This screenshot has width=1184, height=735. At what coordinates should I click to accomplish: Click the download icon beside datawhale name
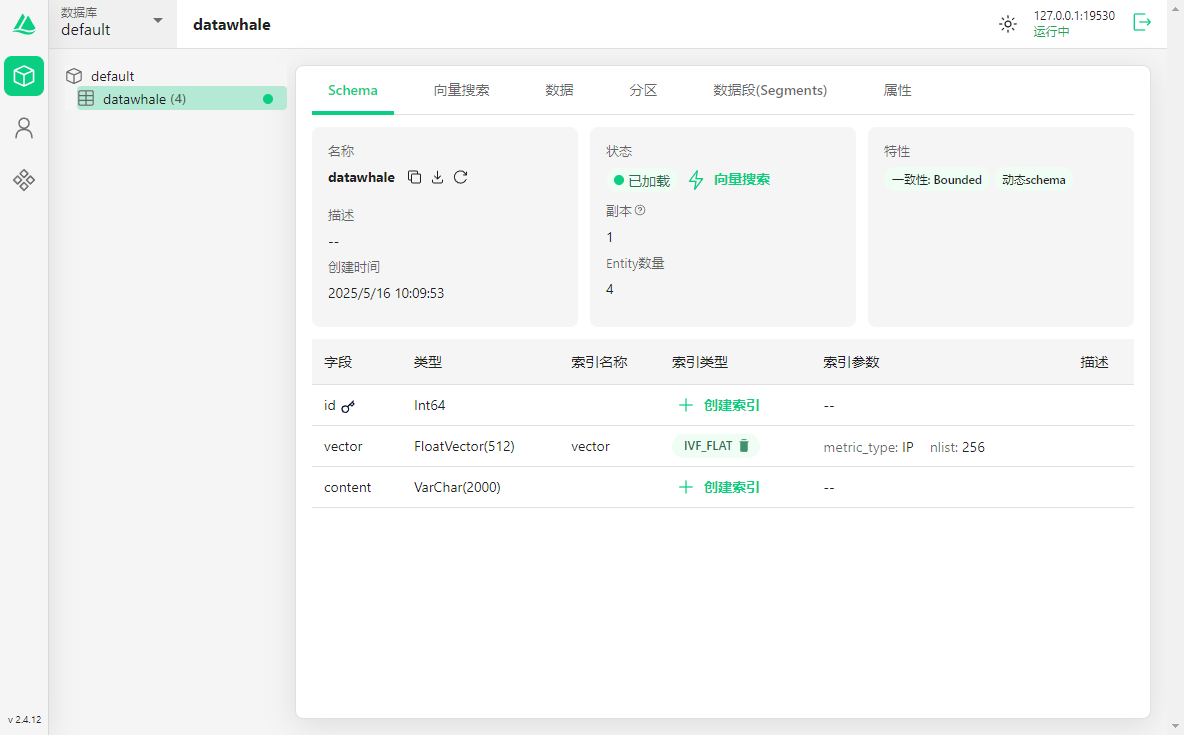click(438, 177)
